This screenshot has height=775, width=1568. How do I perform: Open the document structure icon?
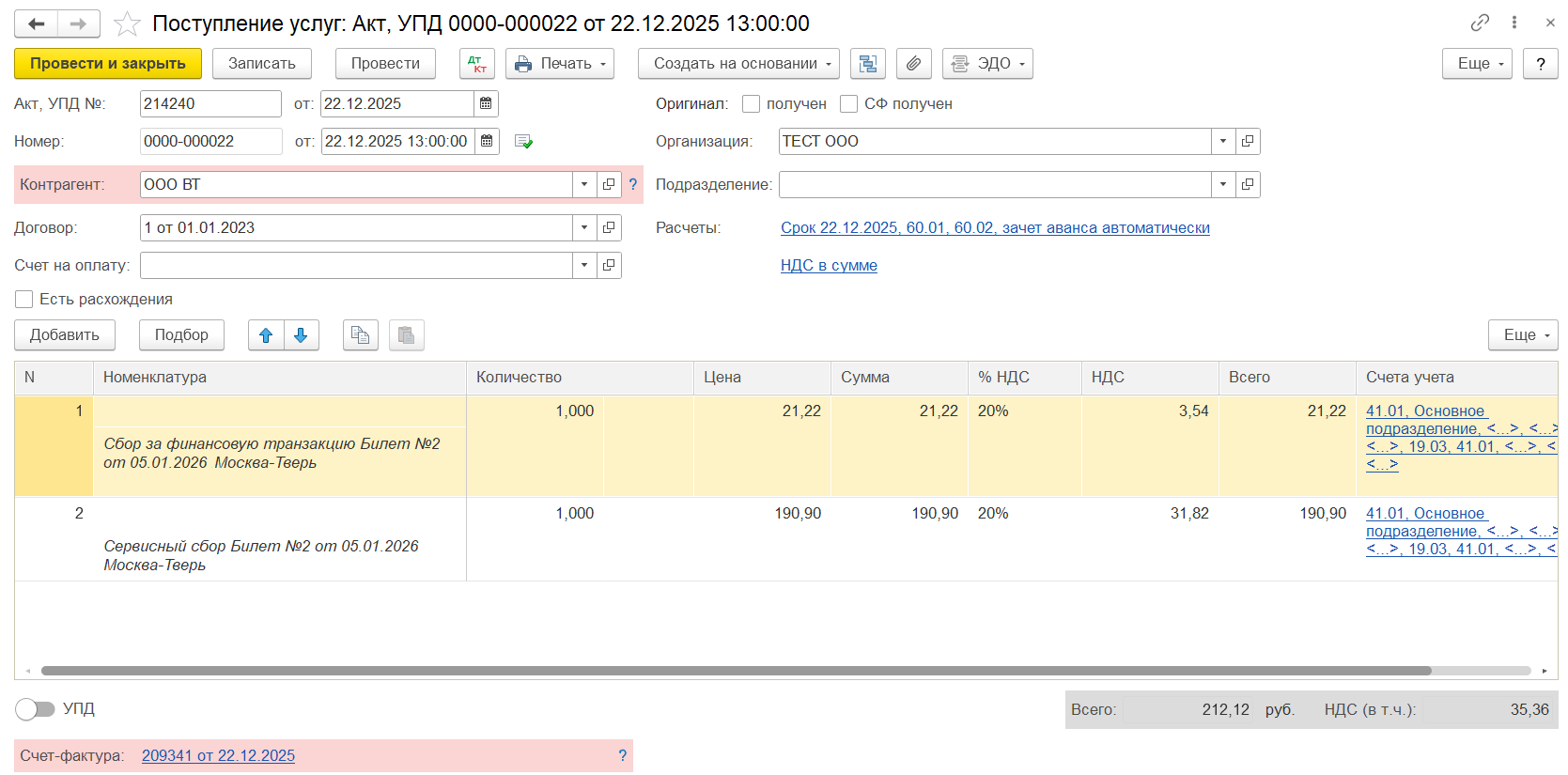click(x=868, y=64)
